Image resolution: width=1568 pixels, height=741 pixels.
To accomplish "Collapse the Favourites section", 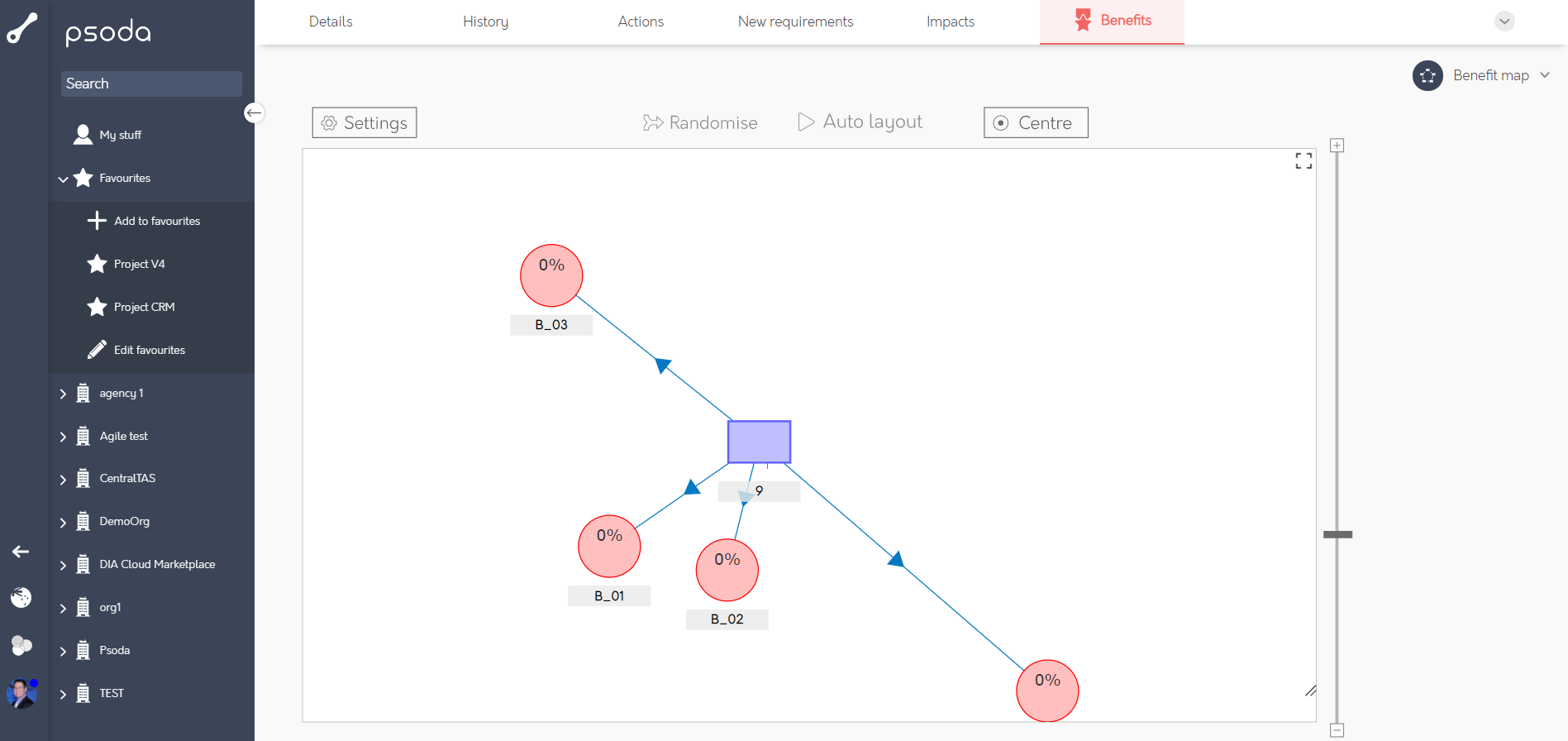I will point(63,179).
